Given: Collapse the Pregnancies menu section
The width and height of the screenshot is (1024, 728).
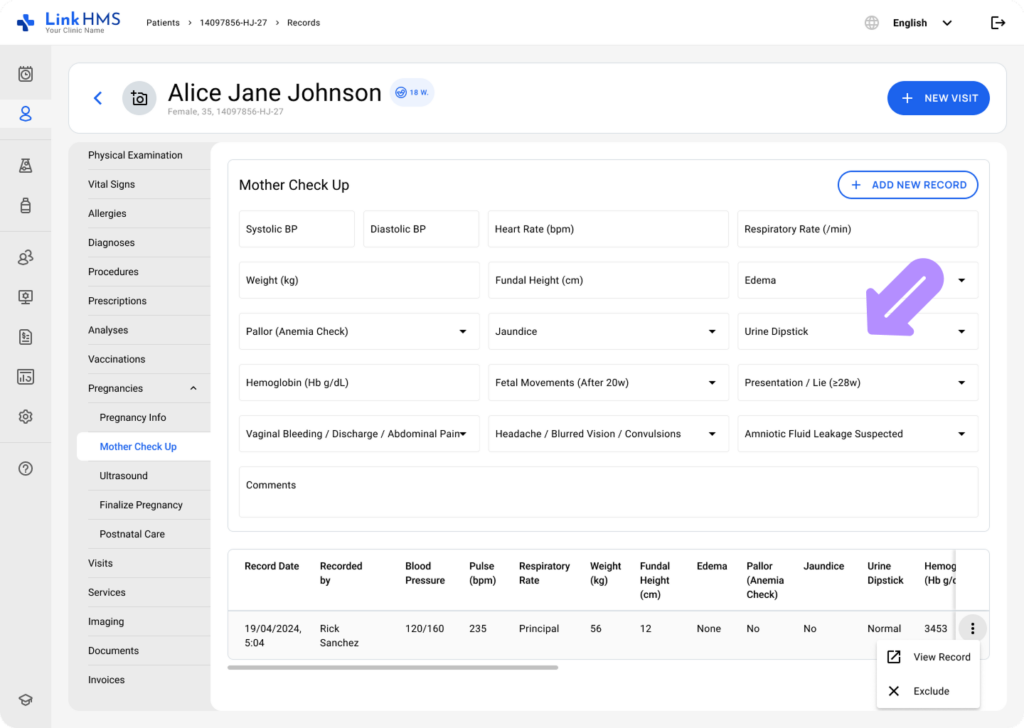Looking at the screenshot, I should click(x=193, y=388).
